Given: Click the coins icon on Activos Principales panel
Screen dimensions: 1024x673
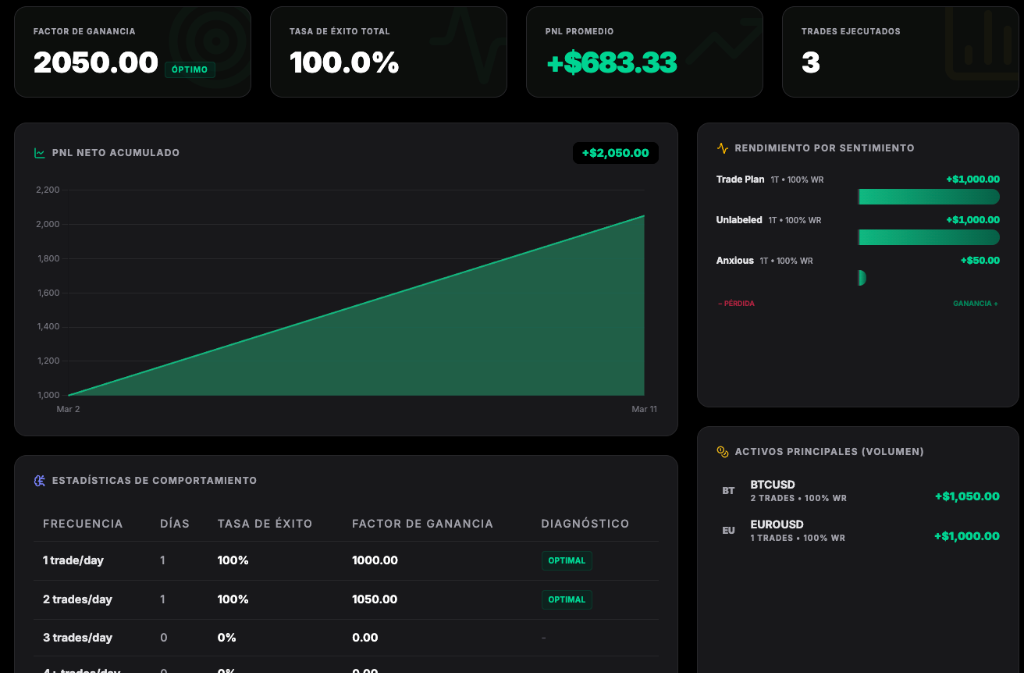Looking at the screenshot, I should (x=722, y=451).
